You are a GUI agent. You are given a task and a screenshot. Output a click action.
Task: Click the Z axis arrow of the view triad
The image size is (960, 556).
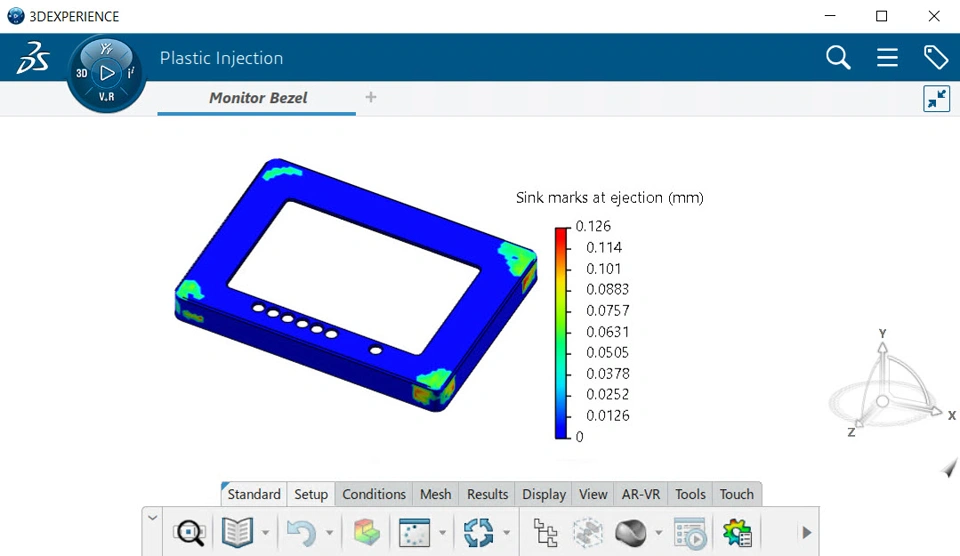(858, 423)
